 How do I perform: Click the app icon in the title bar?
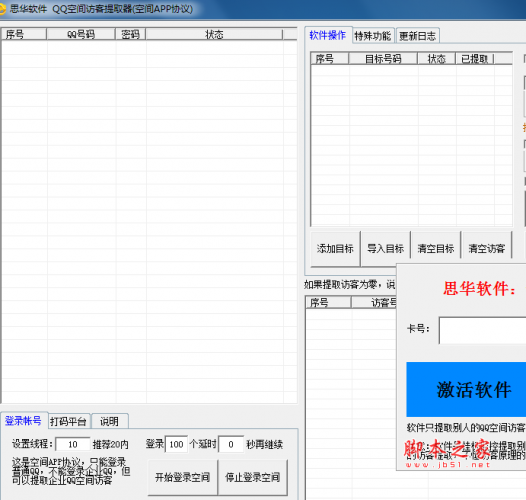click(x=2, y=9)
